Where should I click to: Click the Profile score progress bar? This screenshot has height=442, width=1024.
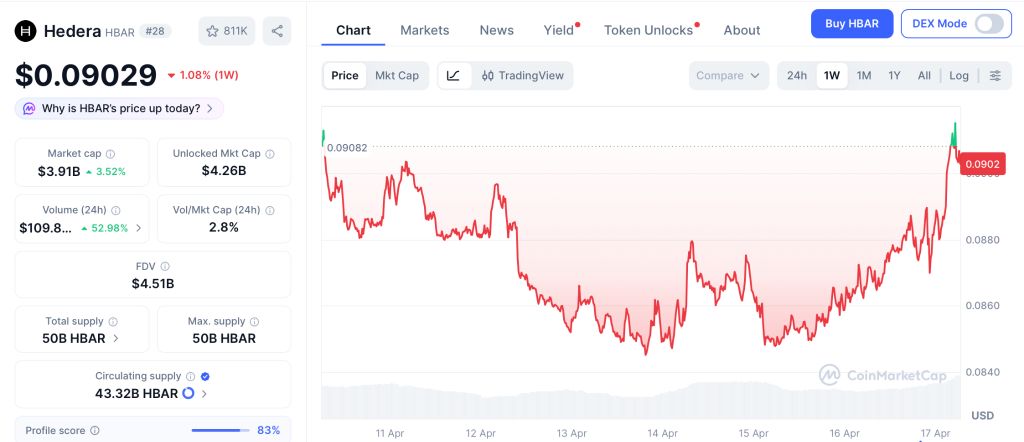tap(219, 430)
